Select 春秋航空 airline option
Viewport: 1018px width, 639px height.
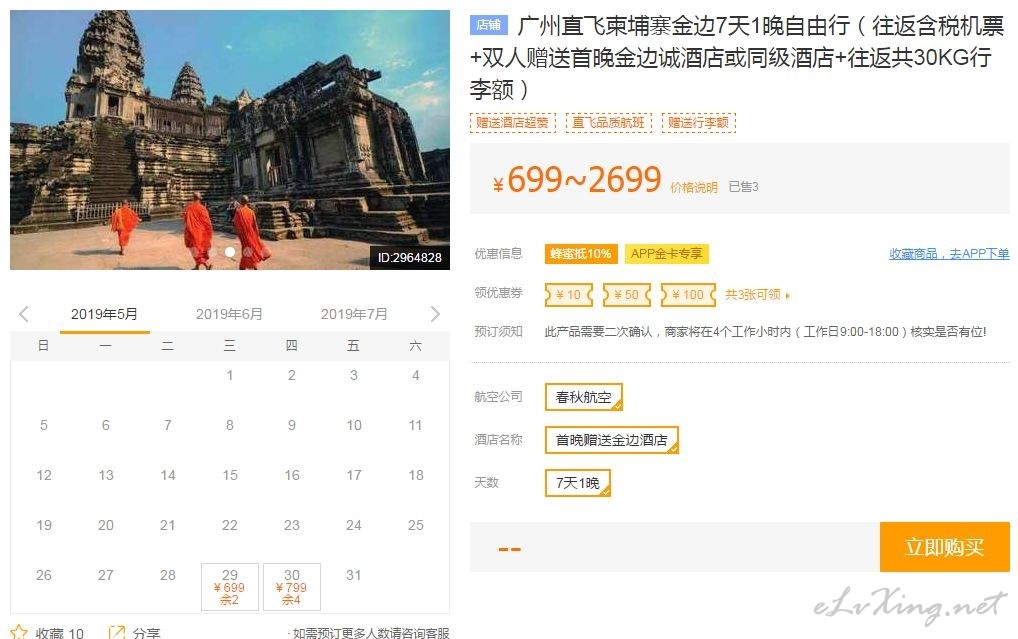[x=584, y=397]
